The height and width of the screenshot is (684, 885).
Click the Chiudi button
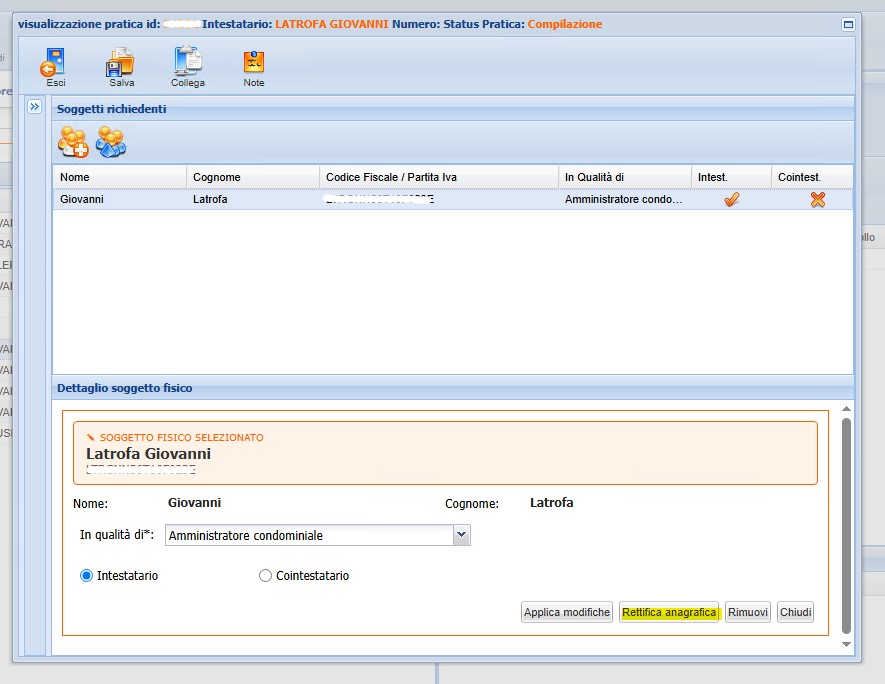click(795, 612)
